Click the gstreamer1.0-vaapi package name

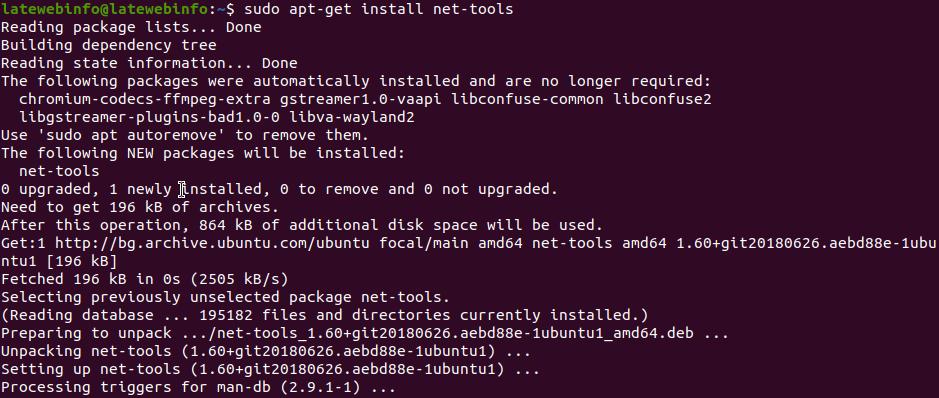pyautogui.click(x=361, y=99)
